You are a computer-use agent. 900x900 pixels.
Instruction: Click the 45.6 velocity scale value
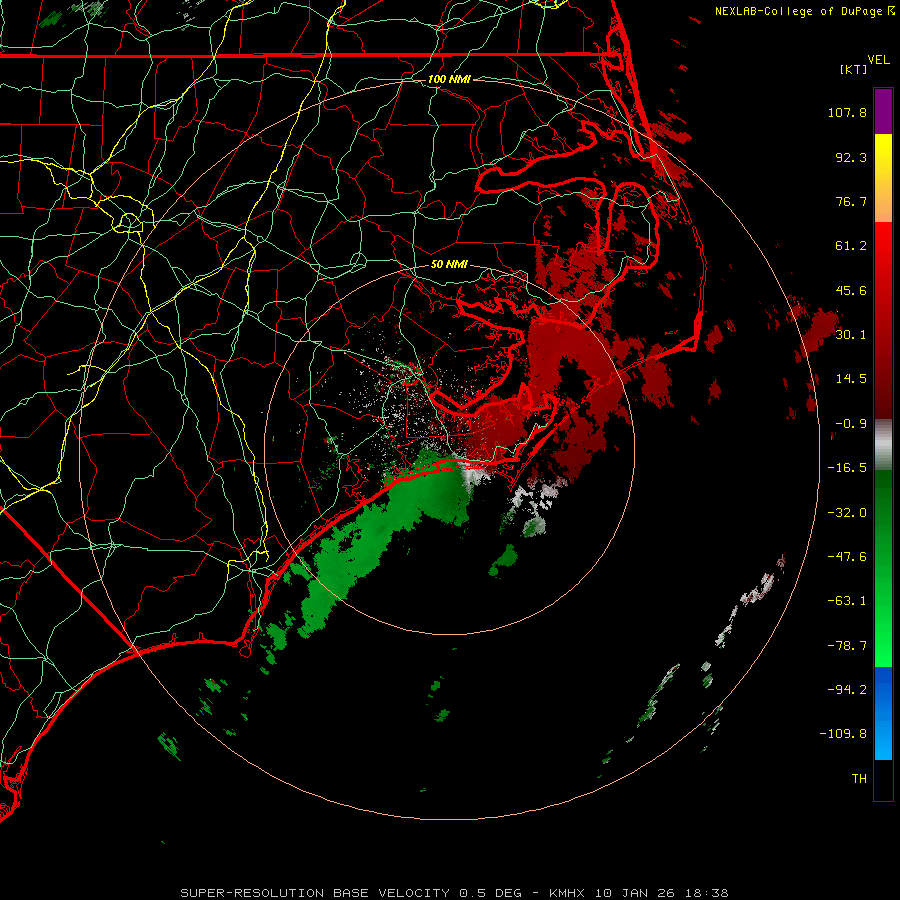pos(851,290)
